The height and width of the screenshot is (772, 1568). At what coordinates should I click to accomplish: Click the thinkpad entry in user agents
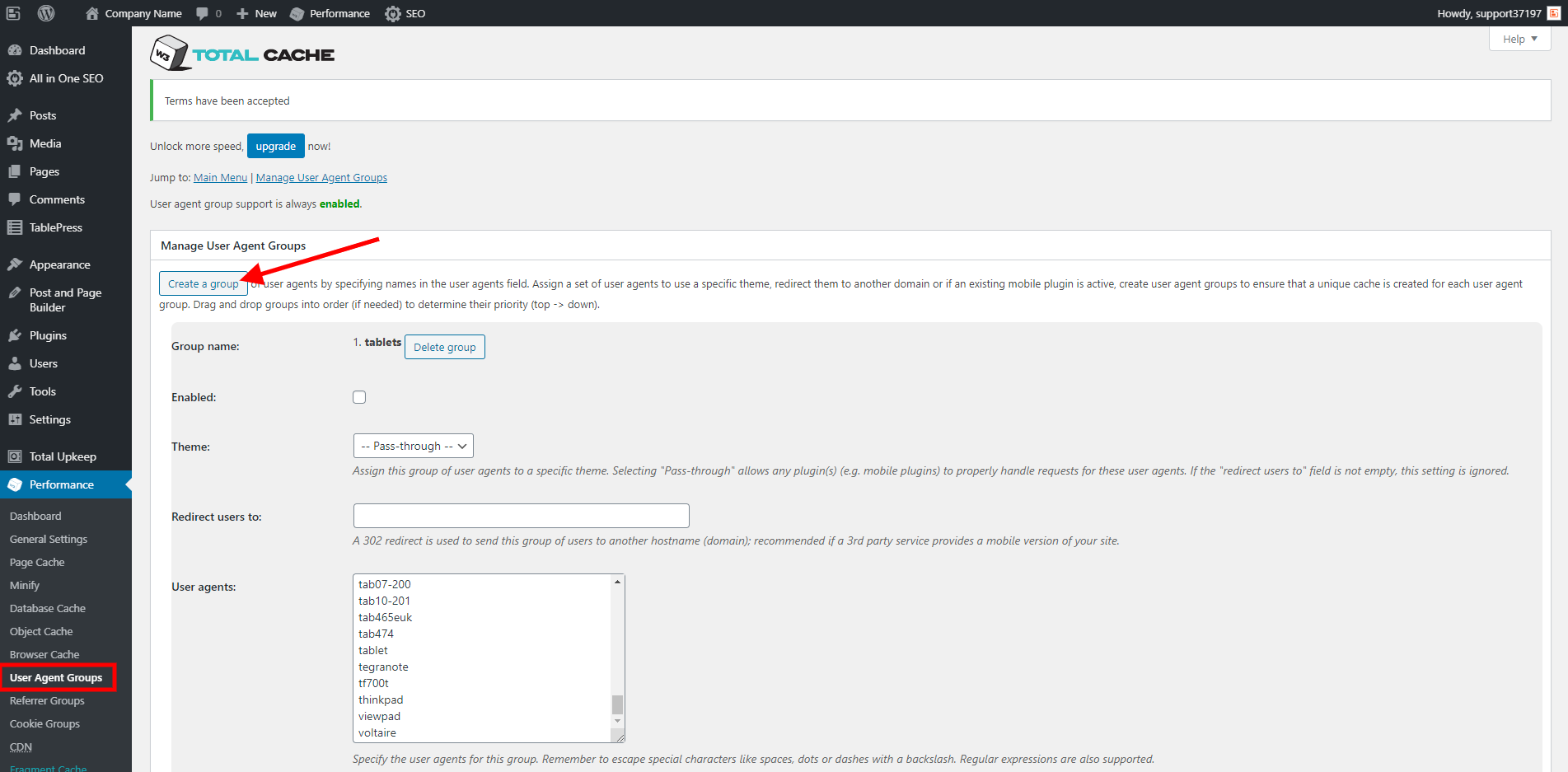[381, 699]
